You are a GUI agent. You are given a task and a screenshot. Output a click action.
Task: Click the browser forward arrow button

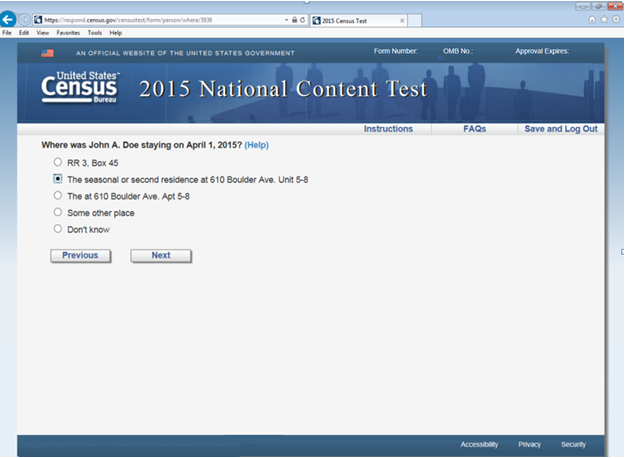coord(25,20)
